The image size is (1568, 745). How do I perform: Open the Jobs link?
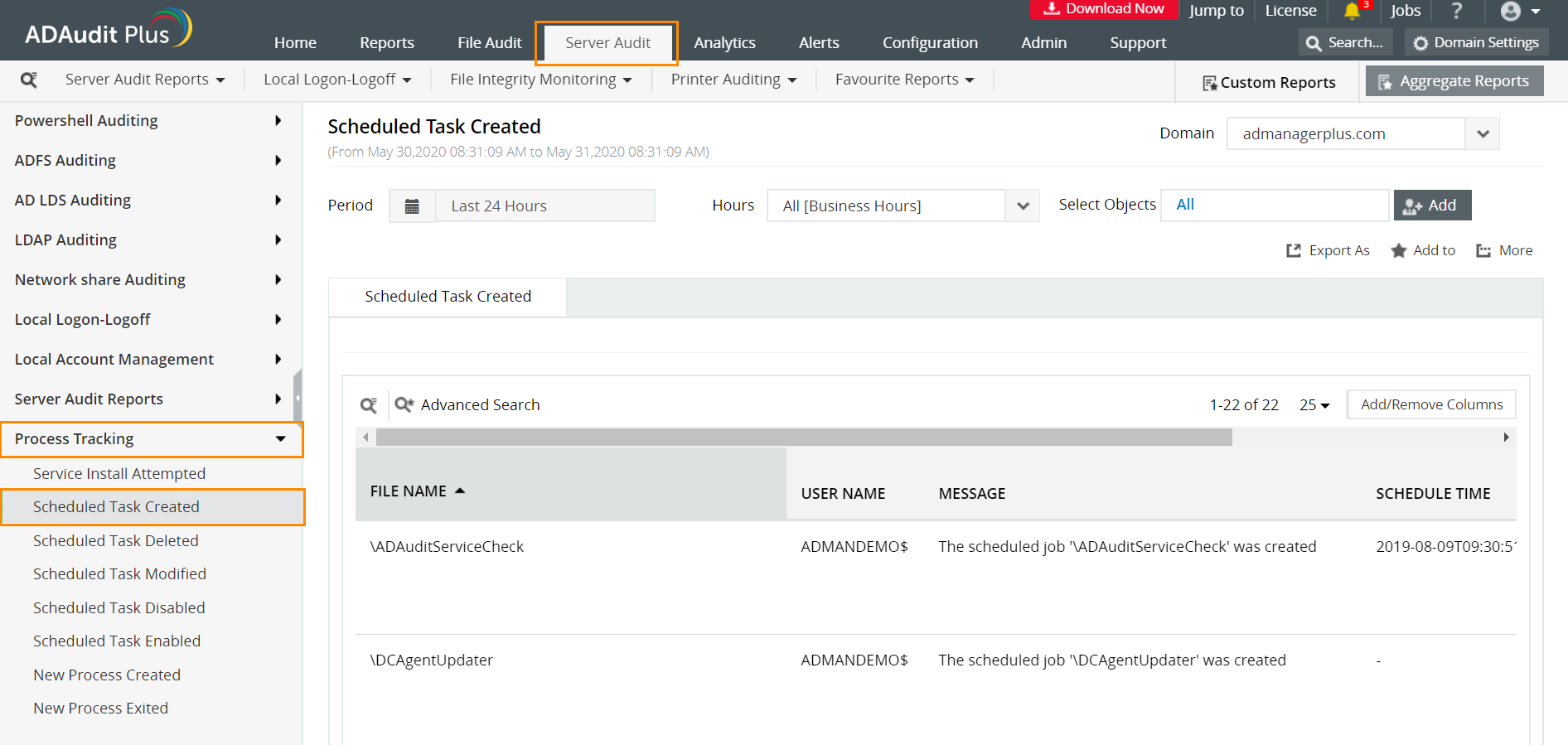pos(1406,11)
